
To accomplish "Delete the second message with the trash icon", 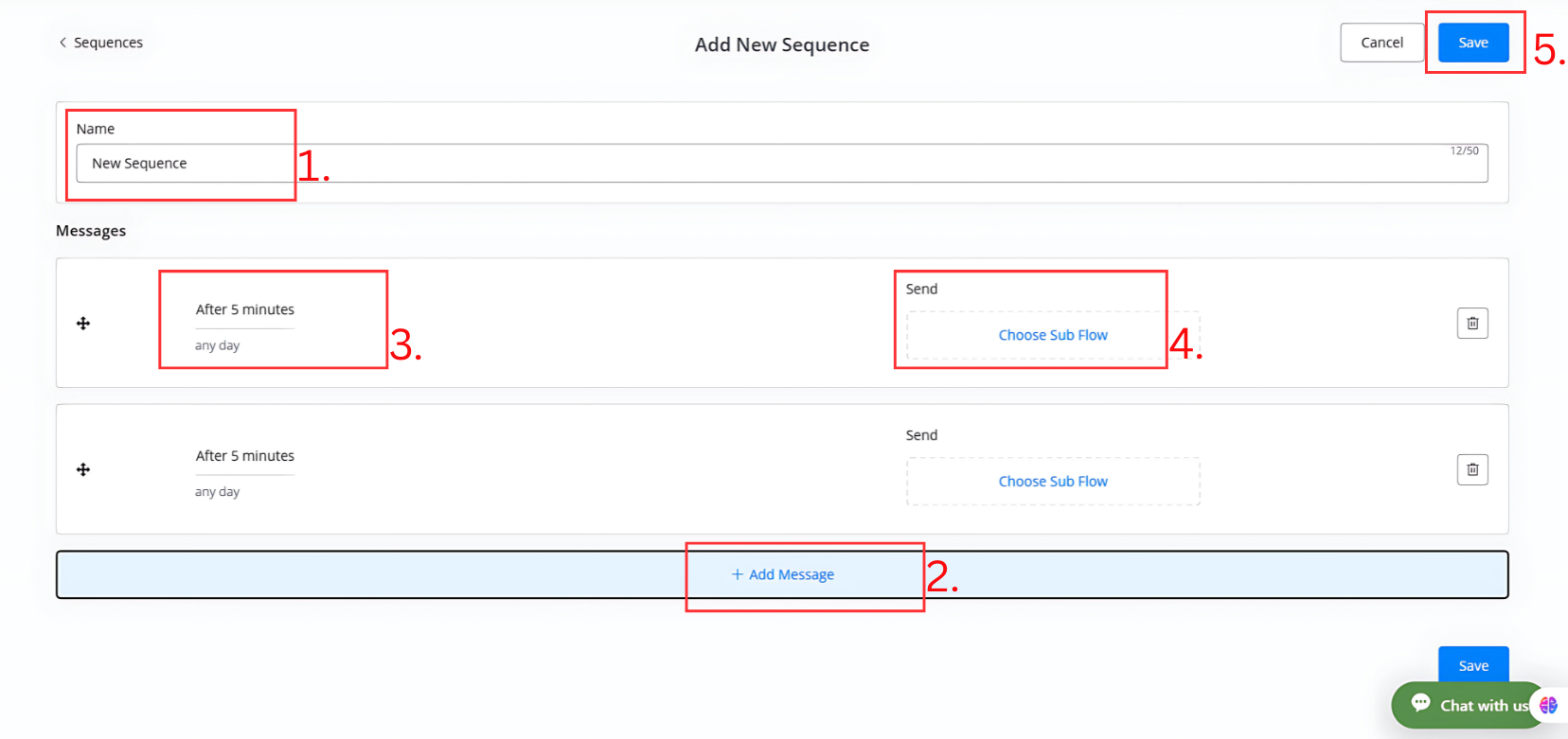I will pos(1472,470).
